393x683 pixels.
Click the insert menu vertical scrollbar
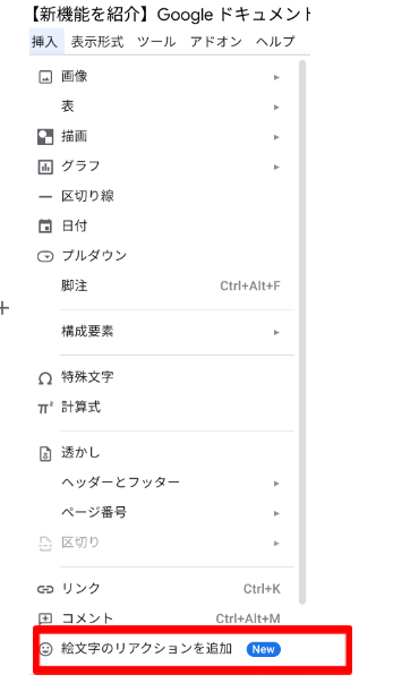[302, 332]
